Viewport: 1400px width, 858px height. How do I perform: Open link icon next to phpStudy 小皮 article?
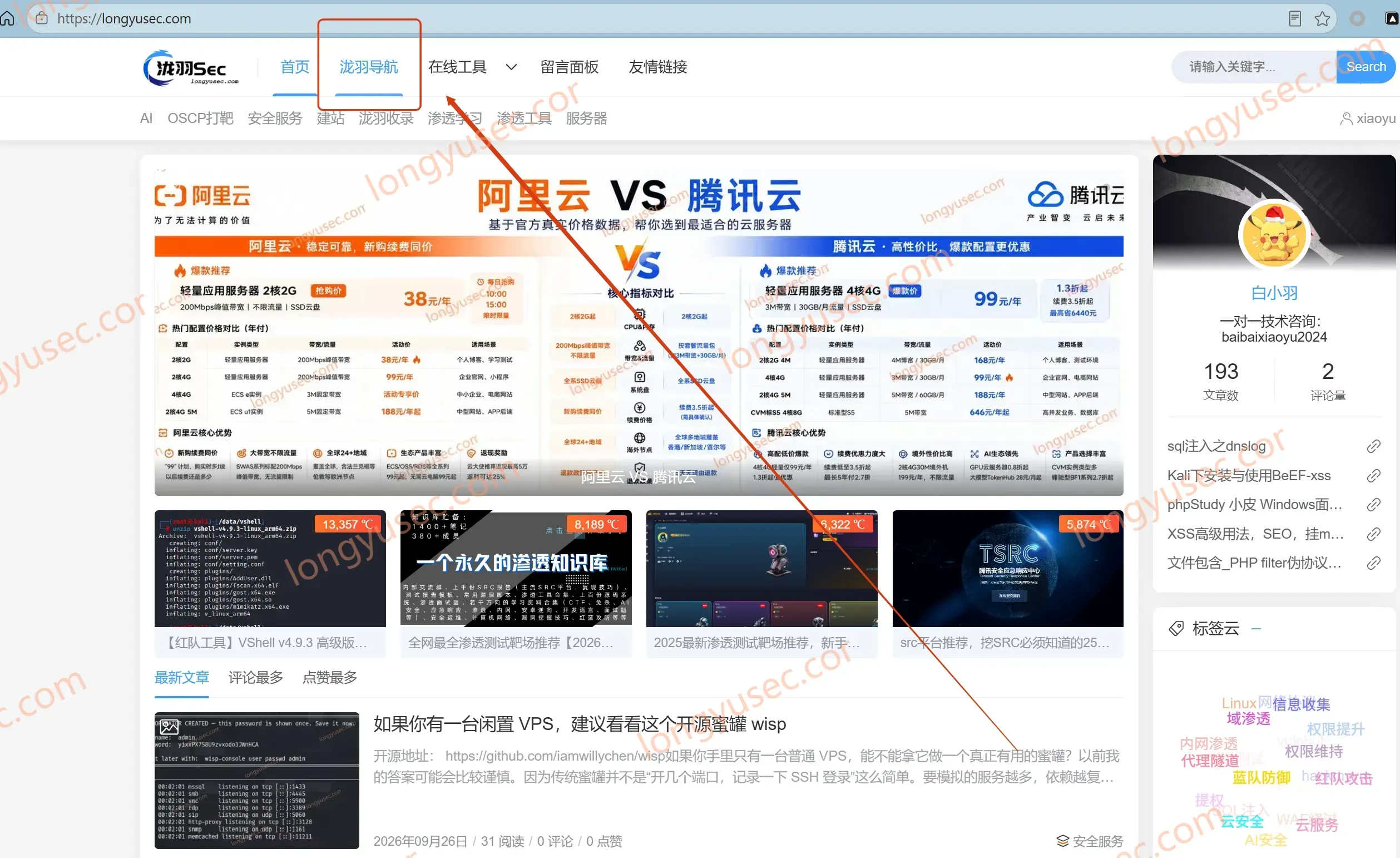[x=1373, y=504]
